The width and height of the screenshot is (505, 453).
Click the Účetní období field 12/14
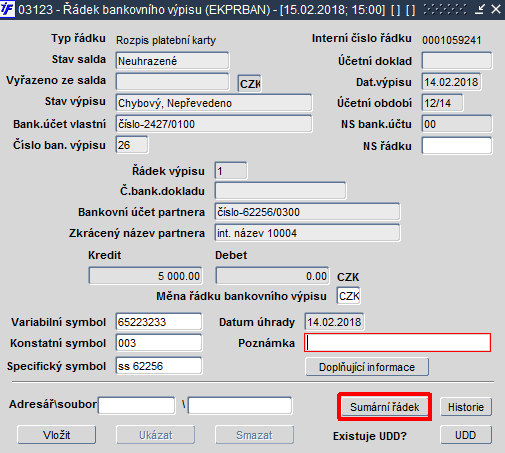442,103
